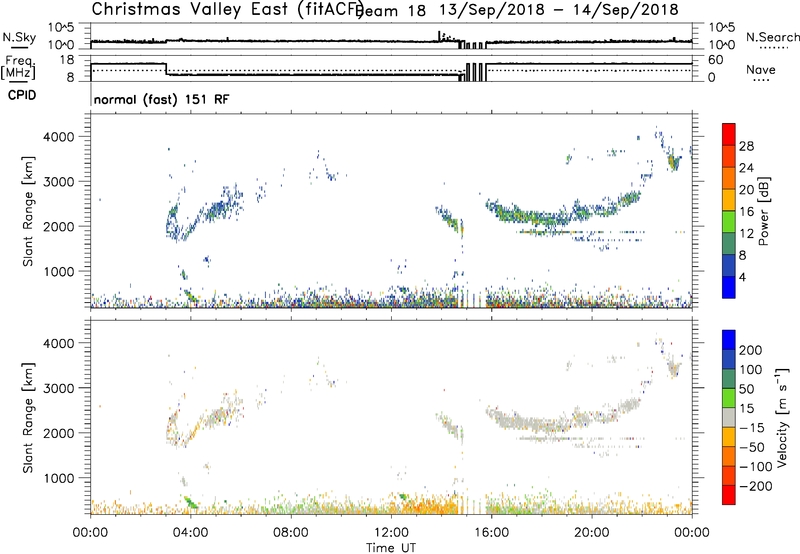Click the Power [dB] color bar title

[763, 211]
